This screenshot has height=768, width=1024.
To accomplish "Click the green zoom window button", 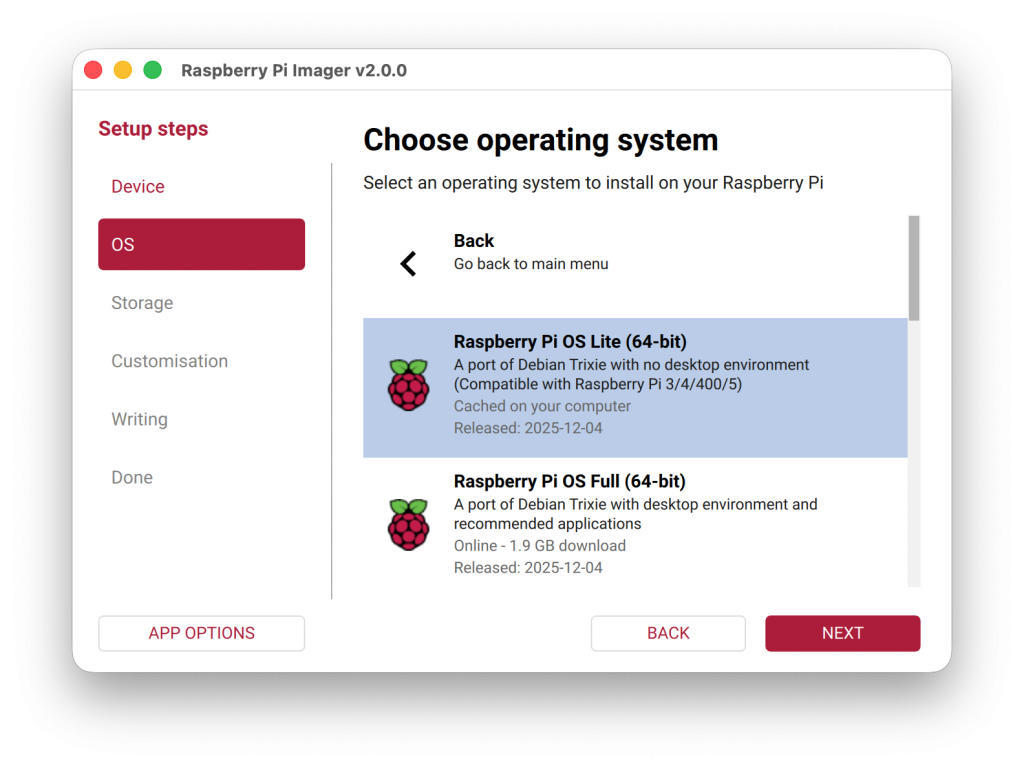I will pos(153,70).
